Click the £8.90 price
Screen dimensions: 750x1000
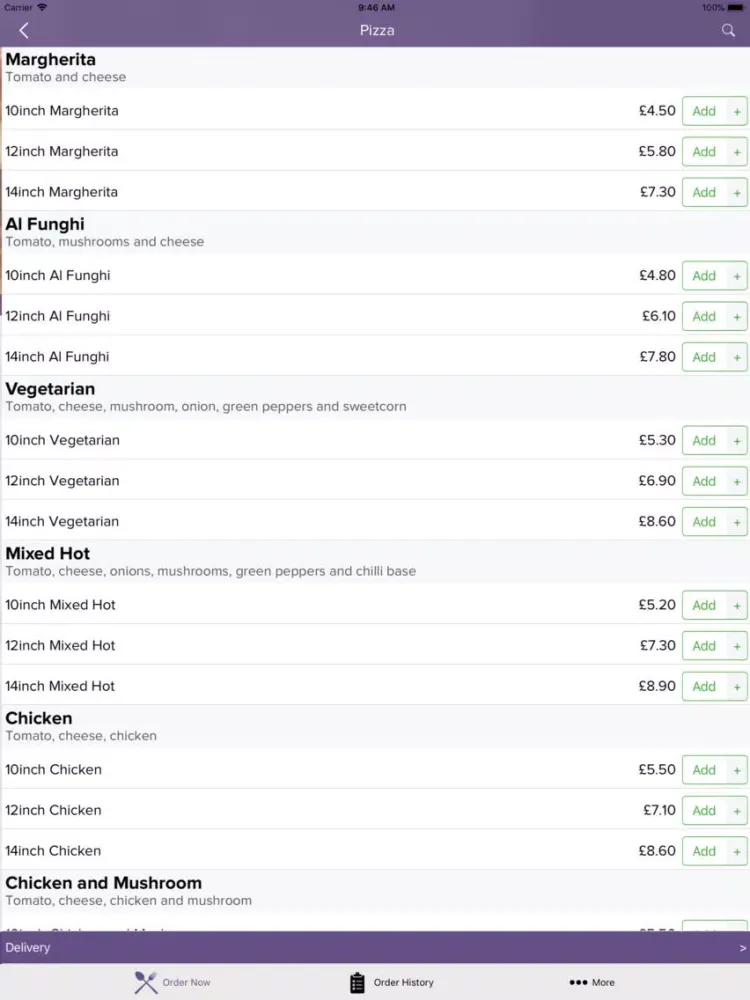[x=657, y=686]
